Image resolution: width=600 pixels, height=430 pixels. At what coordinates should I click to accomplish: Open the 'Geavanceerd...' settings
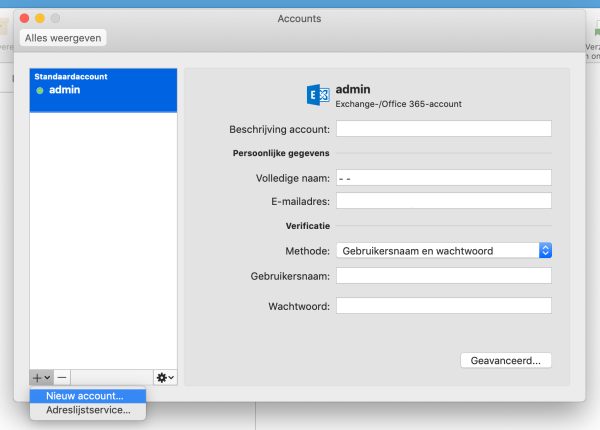[505, 360]
